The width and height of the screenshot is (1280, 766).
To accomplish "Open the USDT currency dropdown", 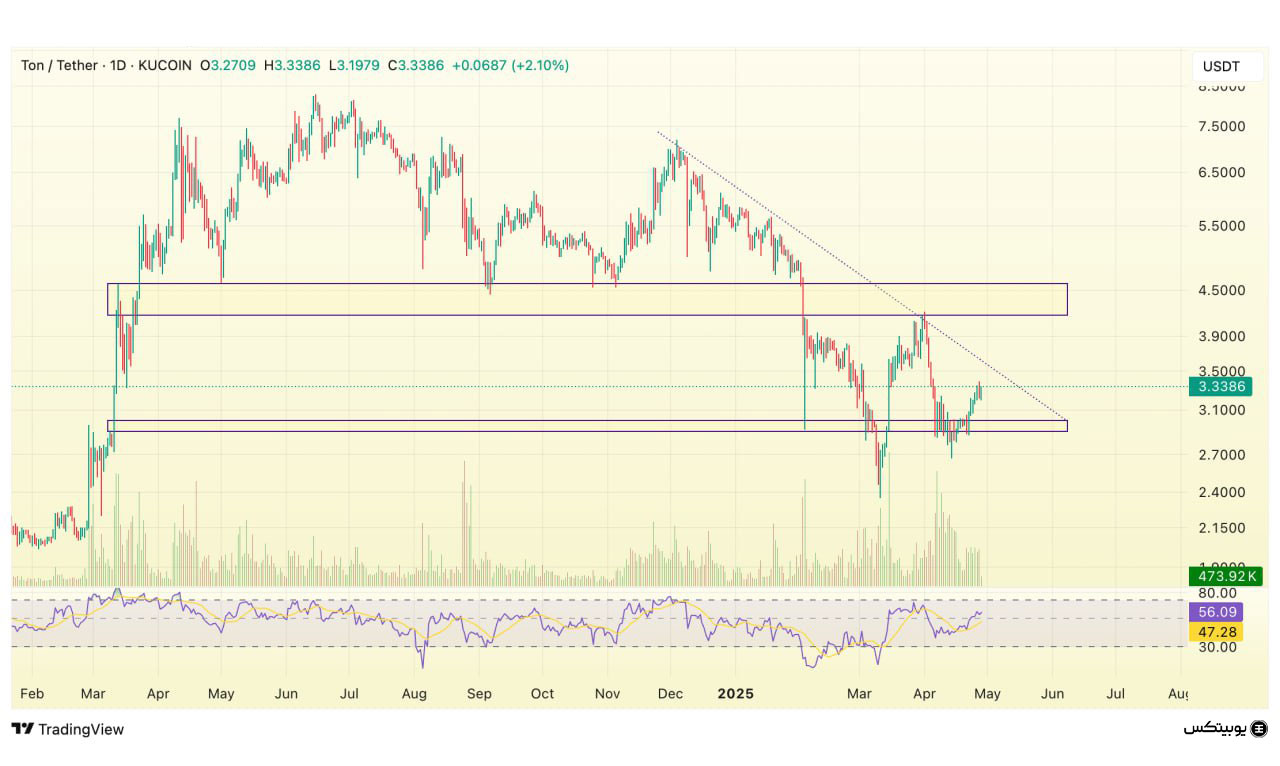I will click(1220, 66).
